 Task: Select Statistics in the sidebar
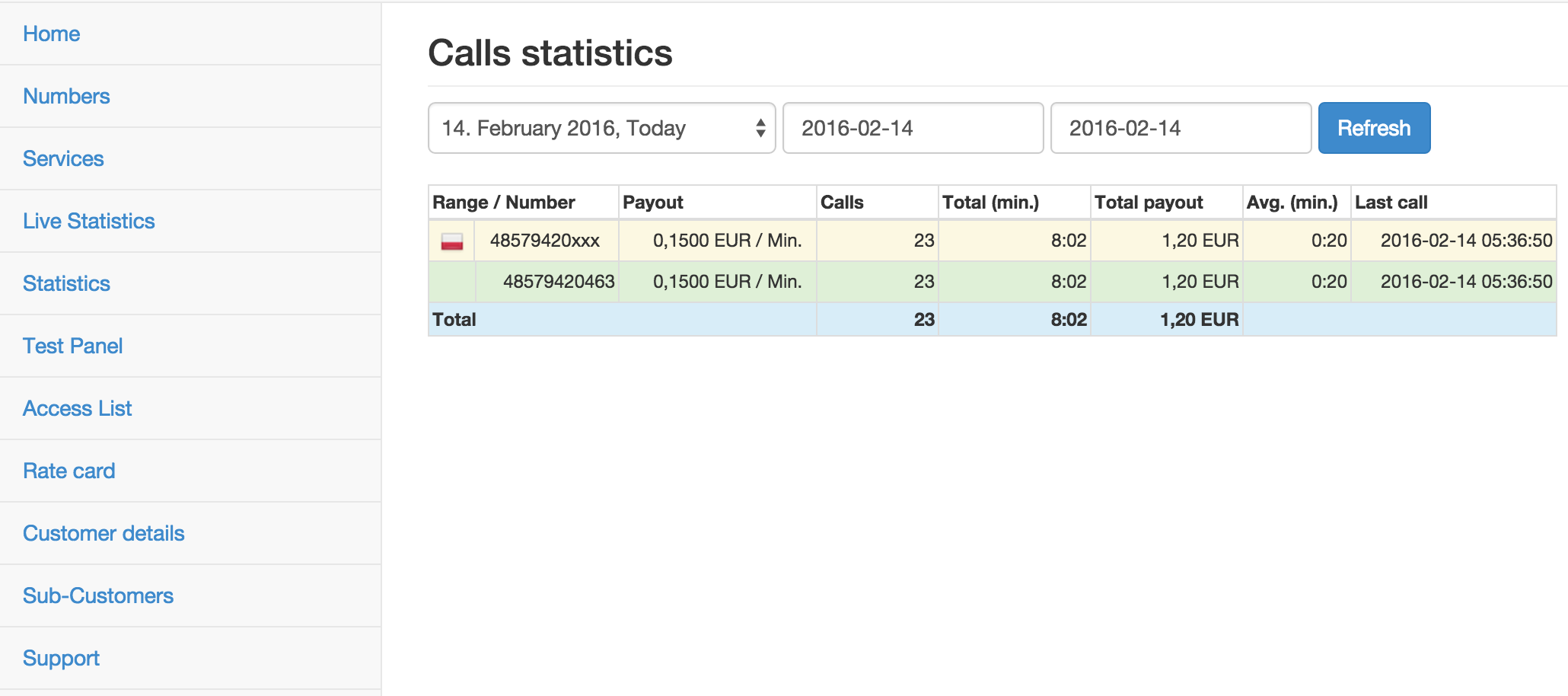point(67,283)
